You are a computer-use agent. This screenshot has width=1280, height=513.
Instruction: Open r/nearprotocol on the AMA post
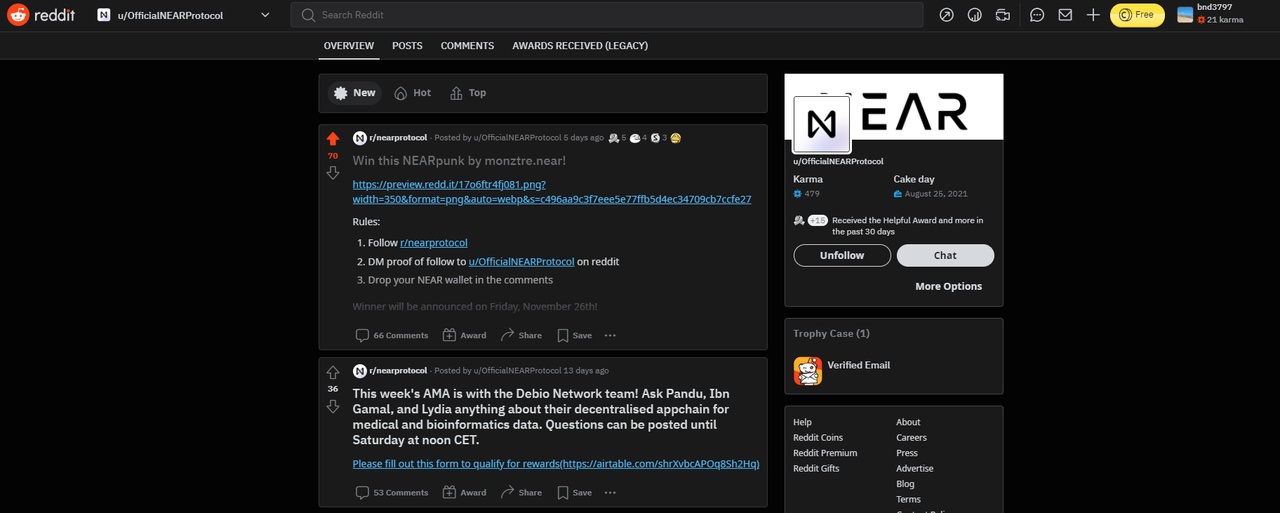pyautogui.click(x=397, y=370)
